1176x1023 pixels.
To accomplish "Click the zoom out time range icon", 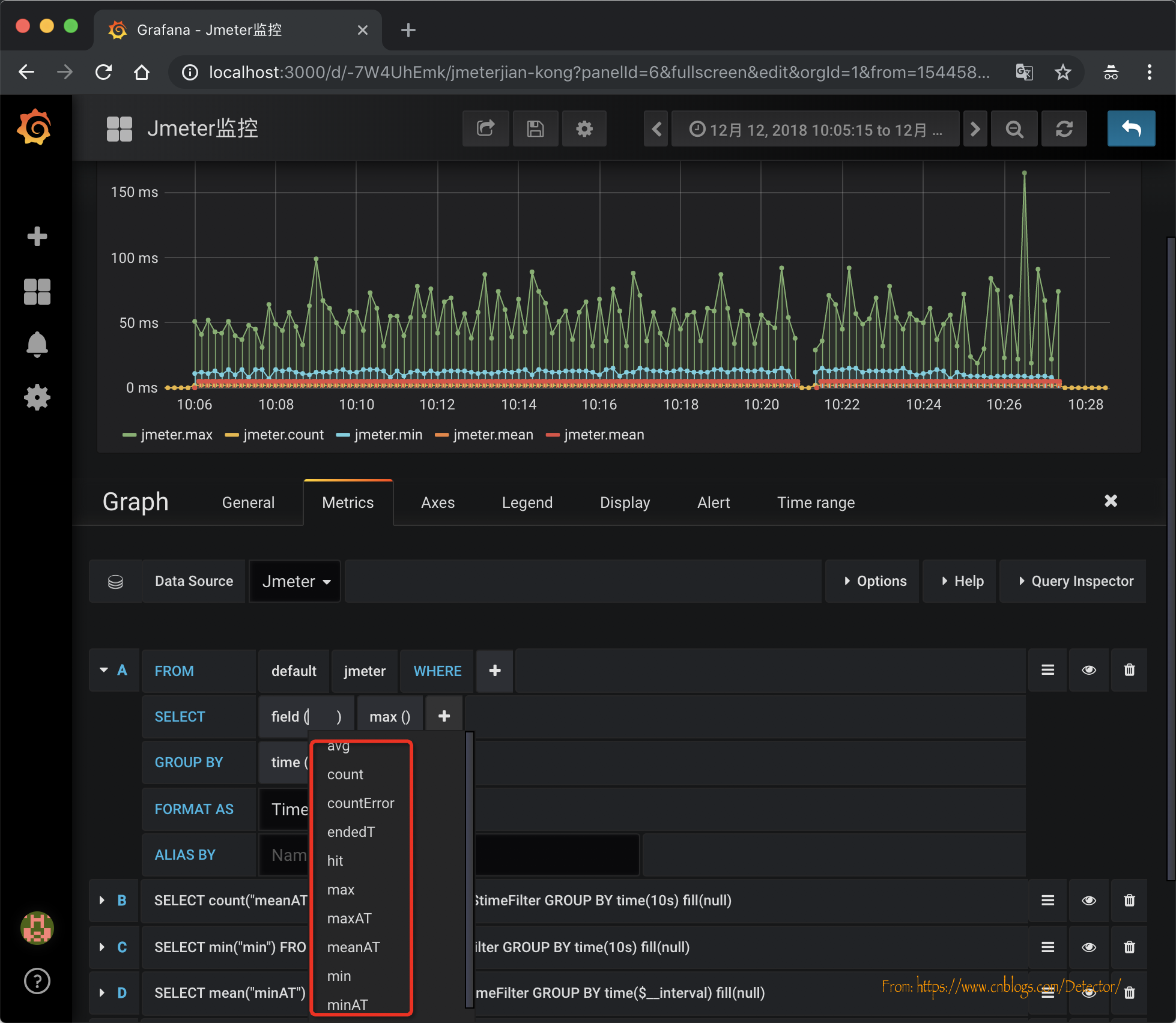I will [x=1014, y=128].
